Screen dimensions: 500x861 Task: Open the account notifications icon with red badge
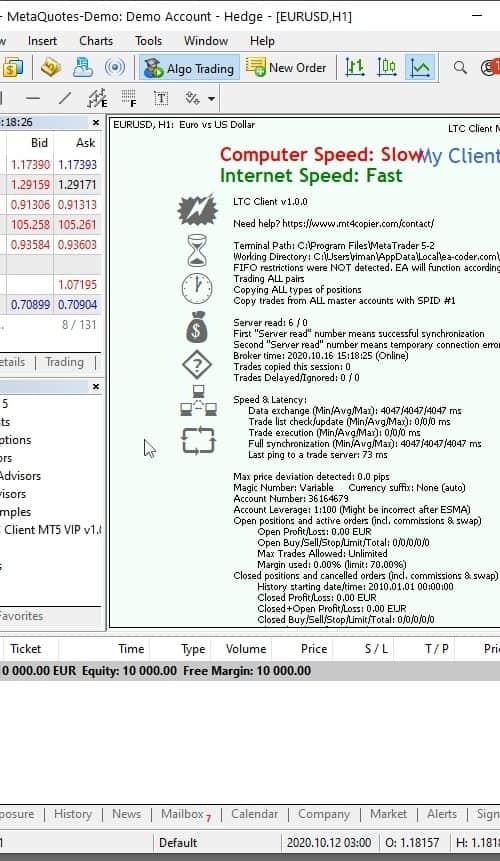point(490,67)
